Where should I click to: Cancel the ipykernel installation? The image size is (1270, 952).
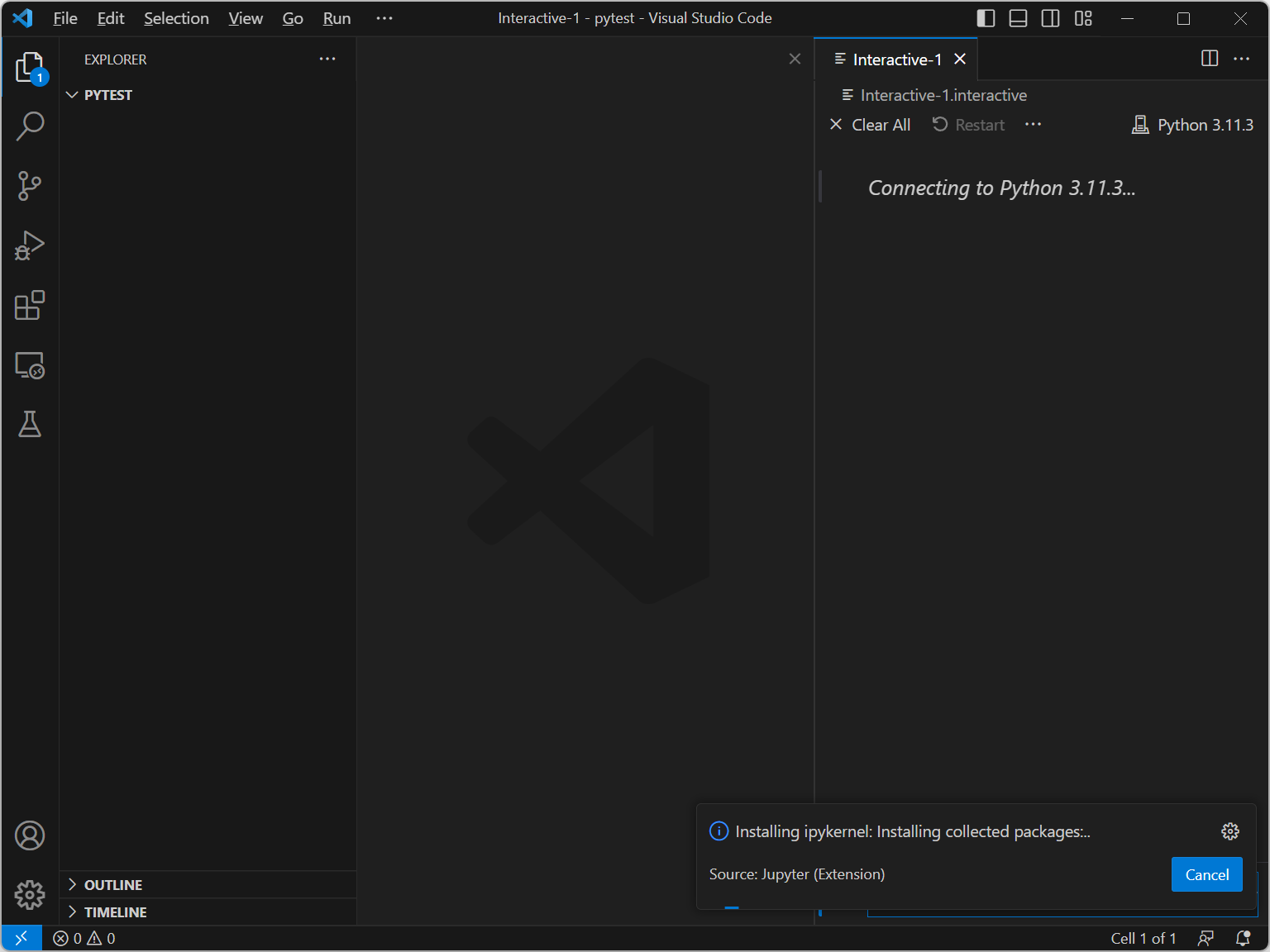coord(1206,874)
